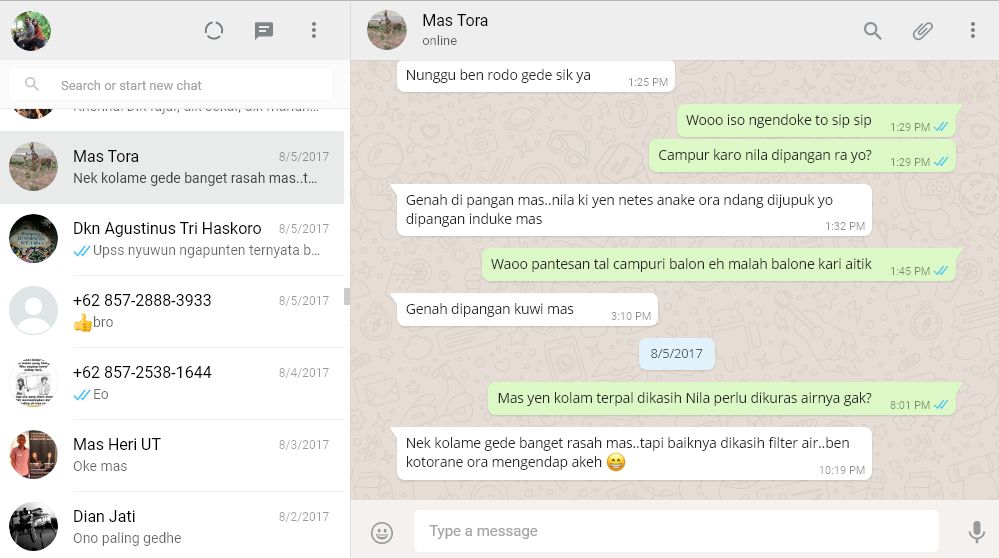View your own profile picture
Image resolution: width=999 pixels, height=558 pixels.
31,31
